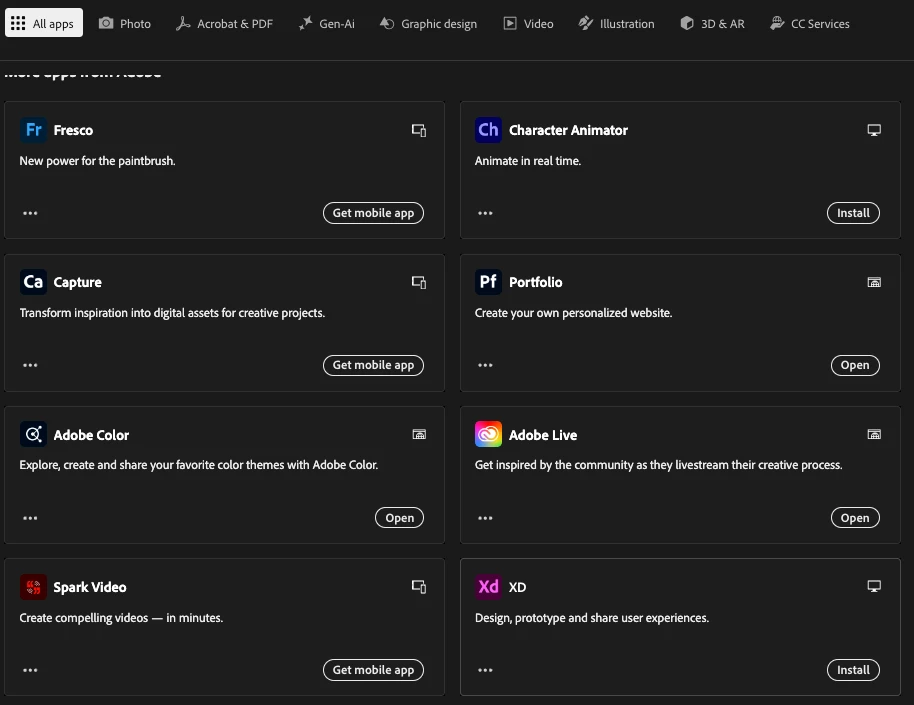Switch to the CC Services tab
Viewport: 914px width, 705px height.
(810, 23)
